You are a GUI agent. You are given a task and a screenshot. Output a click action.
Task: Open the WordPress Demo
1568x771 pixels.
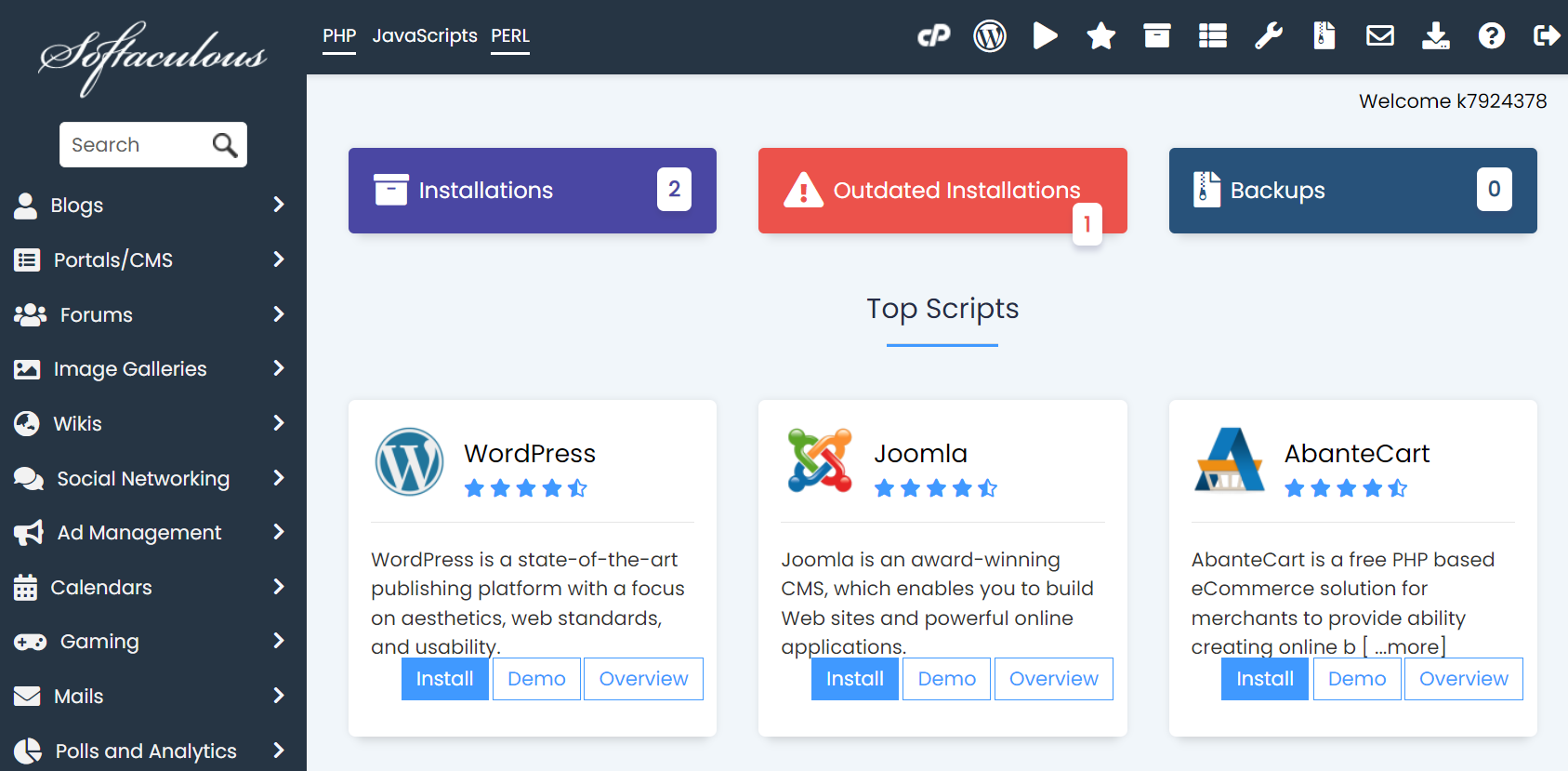(536, 679)
